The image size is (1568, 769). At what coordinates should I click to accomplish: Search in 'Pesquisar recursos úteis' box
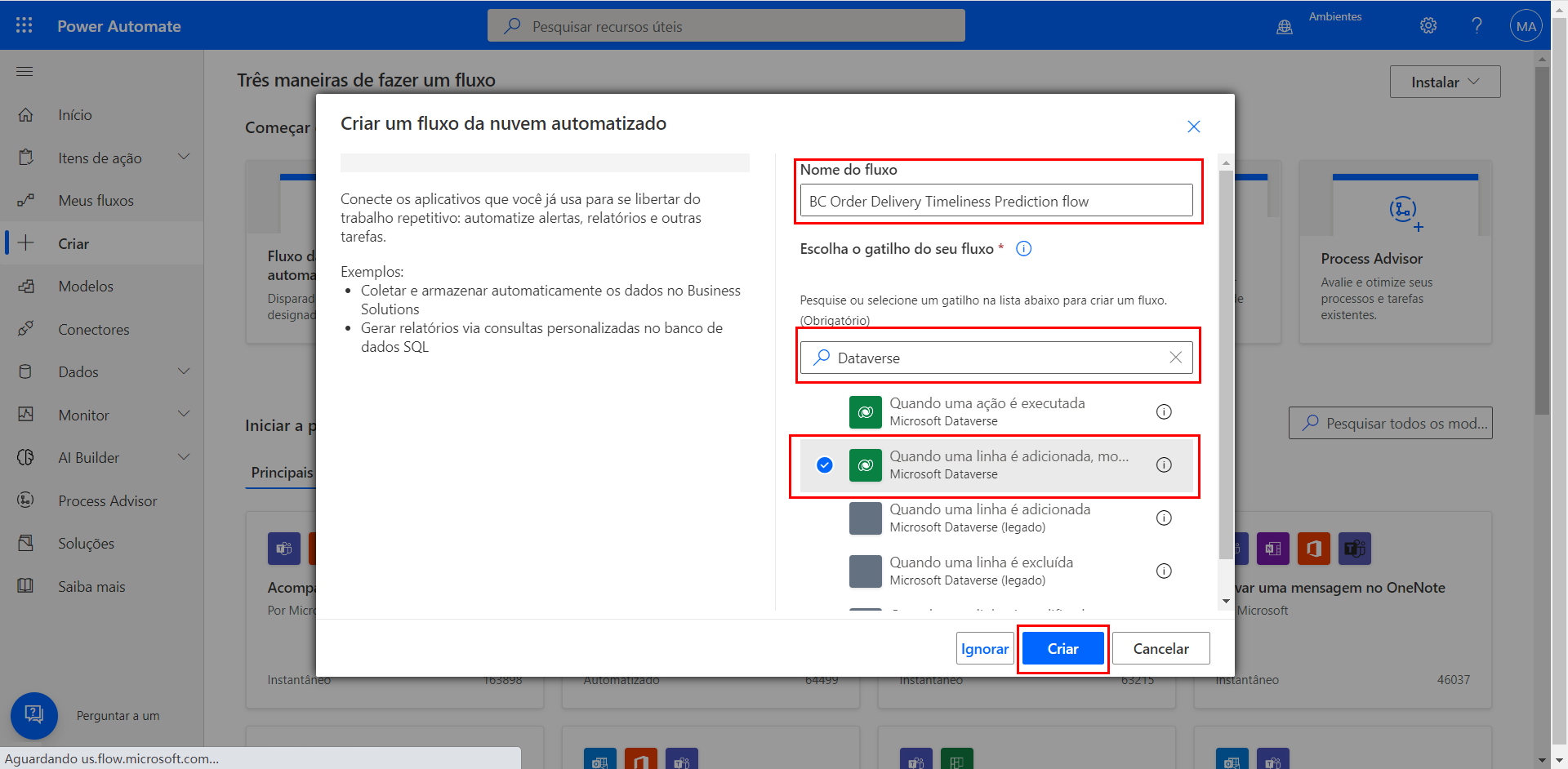pyautogui.click(x=726, y=26)
